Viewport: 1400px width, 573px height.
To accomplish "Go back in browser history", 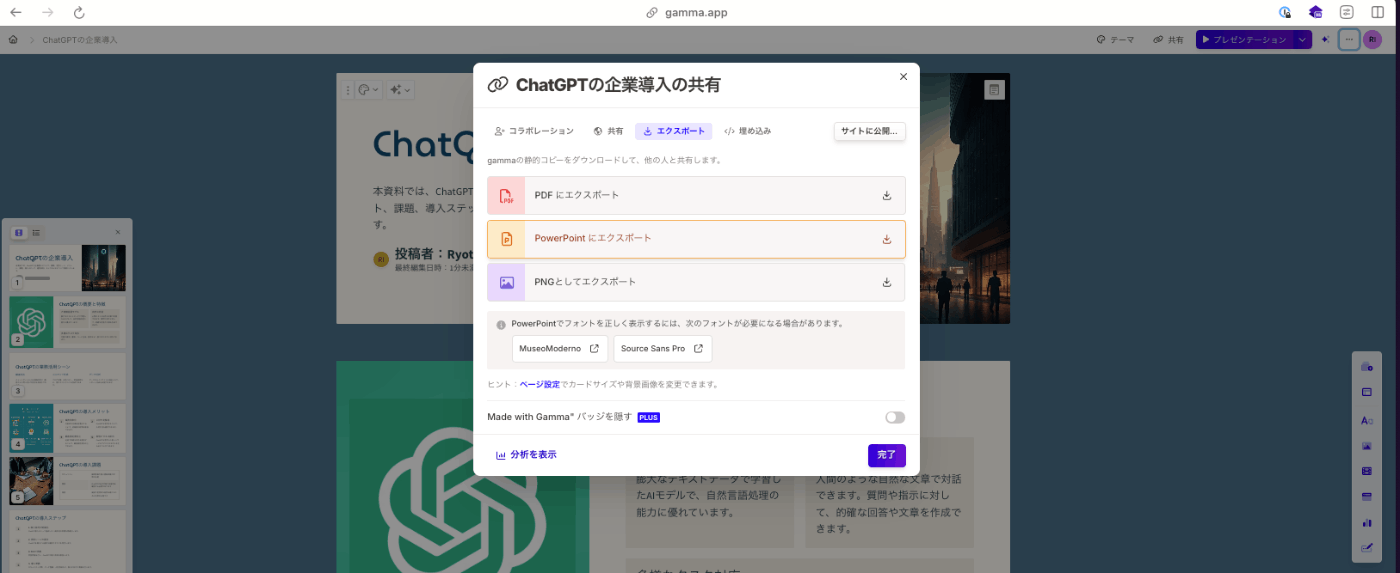I will [x=15, y=12].
